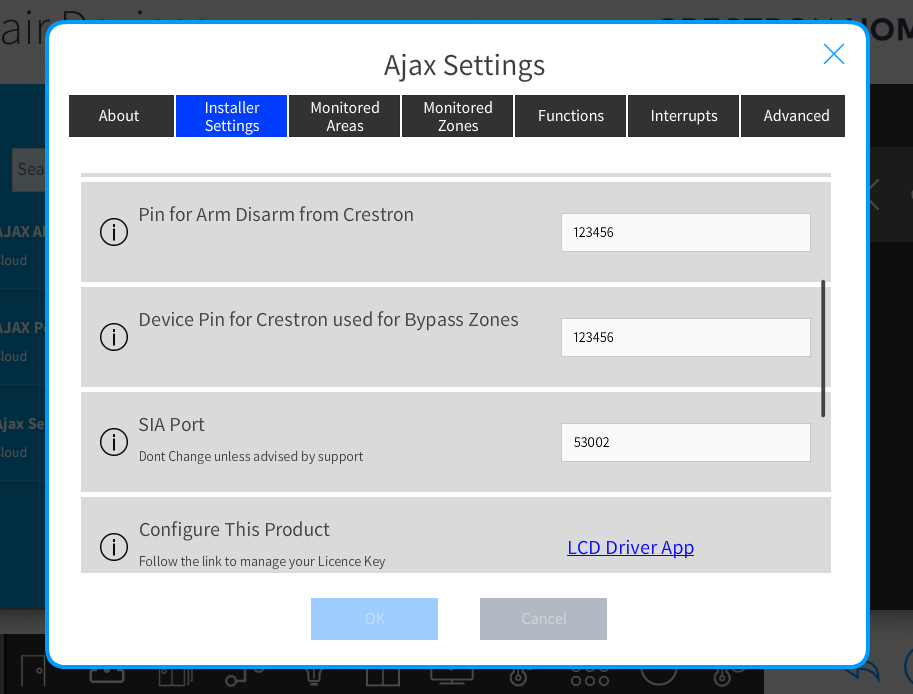Image resolution: width=913 pixels, height=694 pixels.
Task: Click the info icon beside SIA Port
Action: pos(114,441)
